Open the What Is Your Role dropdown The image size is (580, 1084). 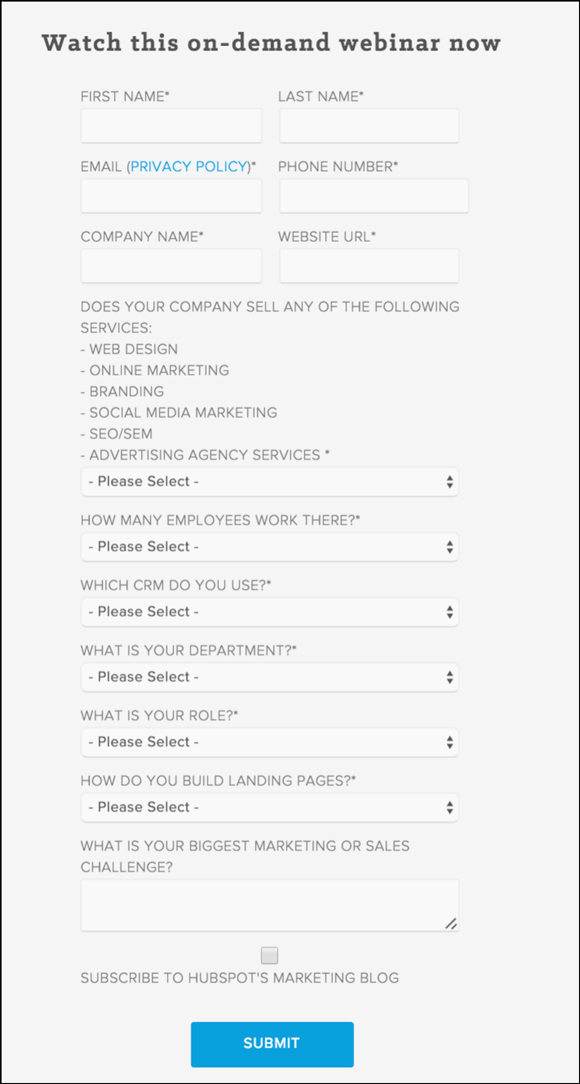coord(270,742)
